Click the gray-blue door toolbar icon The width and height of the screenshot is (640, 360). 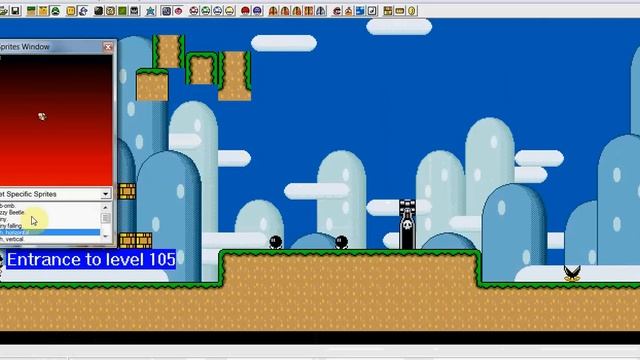321,11
